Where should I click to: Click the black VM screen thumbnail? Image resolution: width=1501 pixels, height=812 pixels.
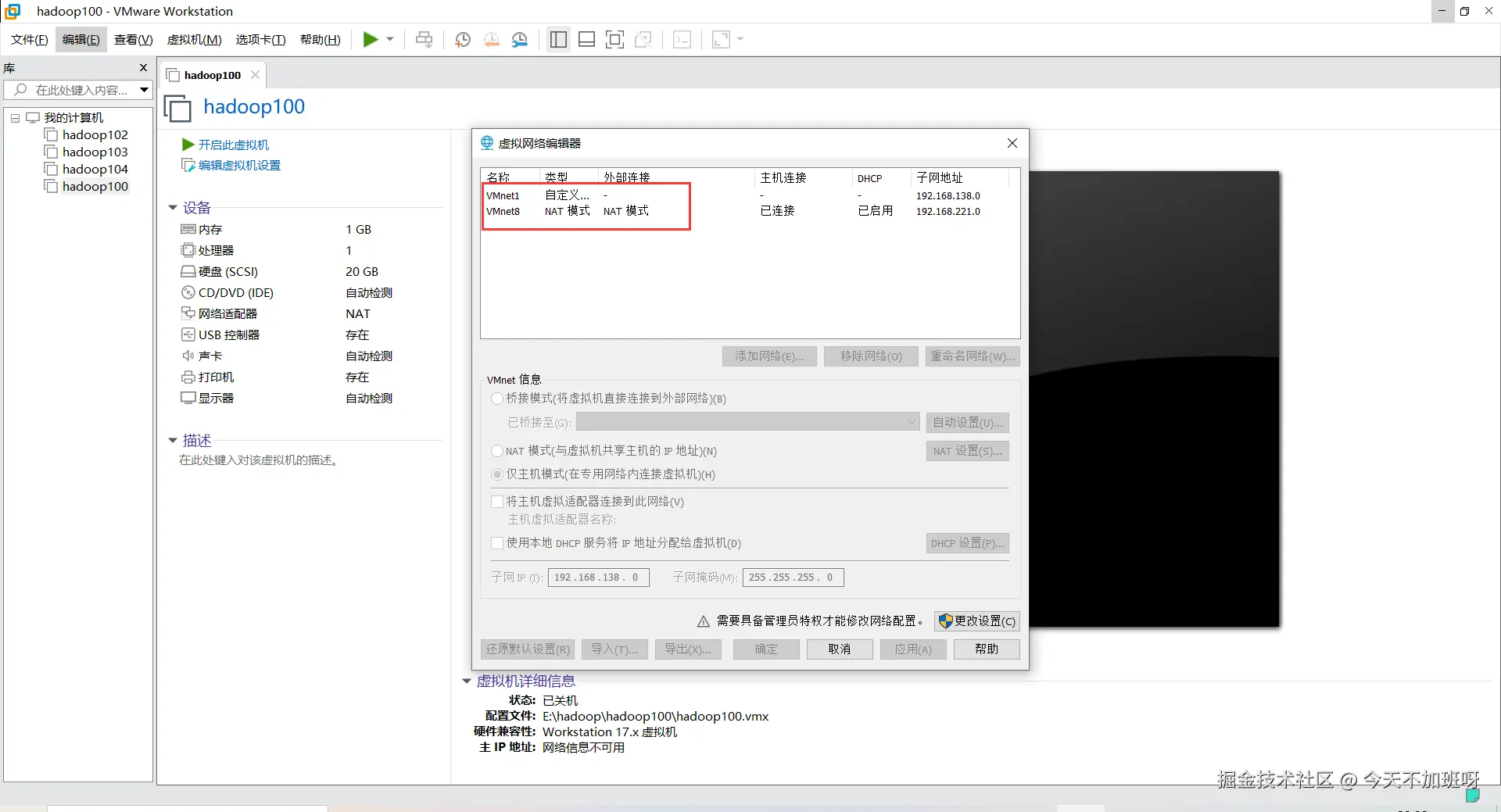(x=1155, y=399)
